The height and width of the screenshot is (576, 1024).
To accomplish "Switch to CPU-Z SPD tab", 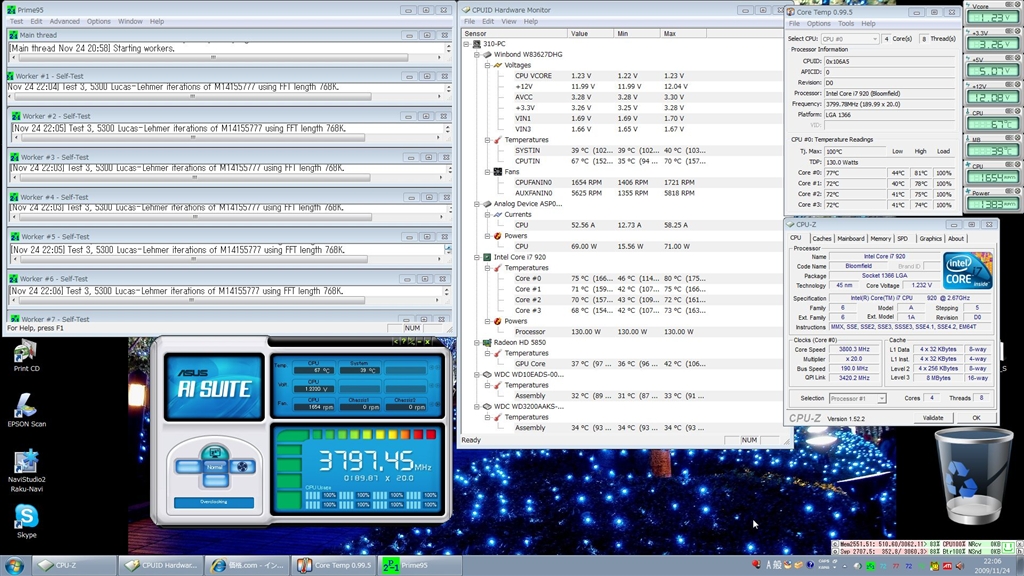I will coord(903,239).
